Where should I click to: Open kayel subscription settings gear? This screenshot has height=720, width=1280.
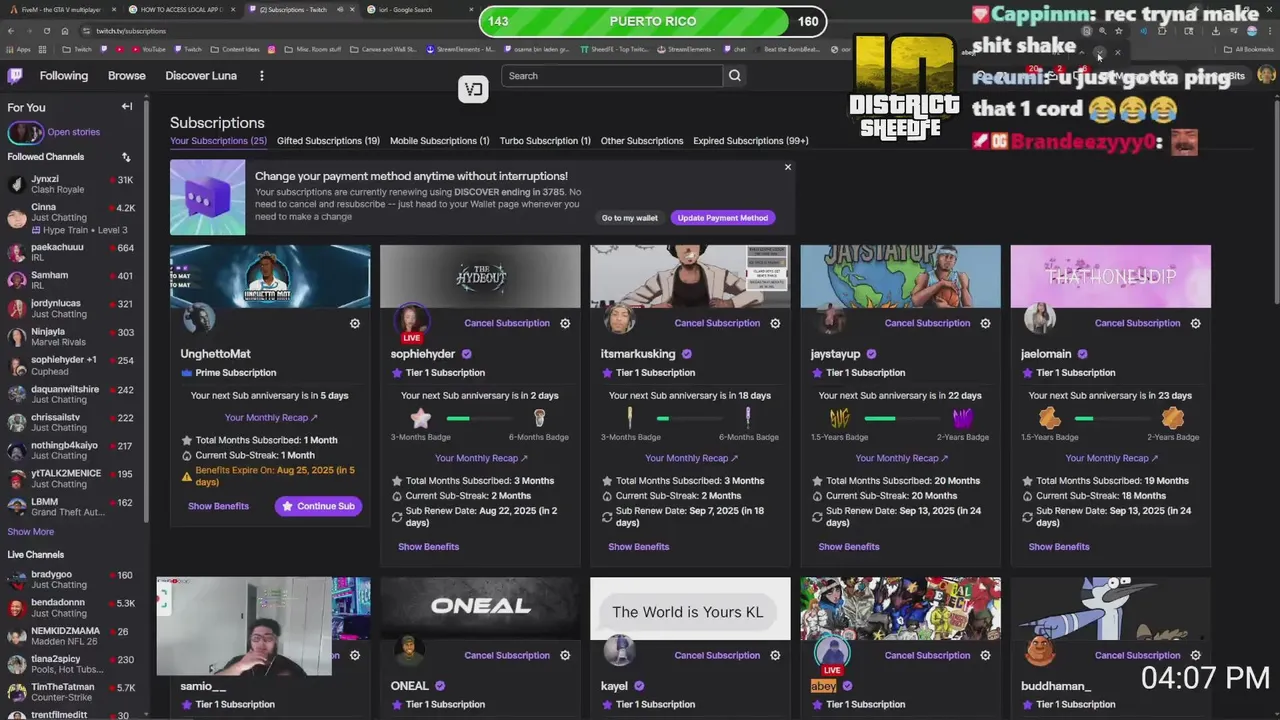click(775, 655)
